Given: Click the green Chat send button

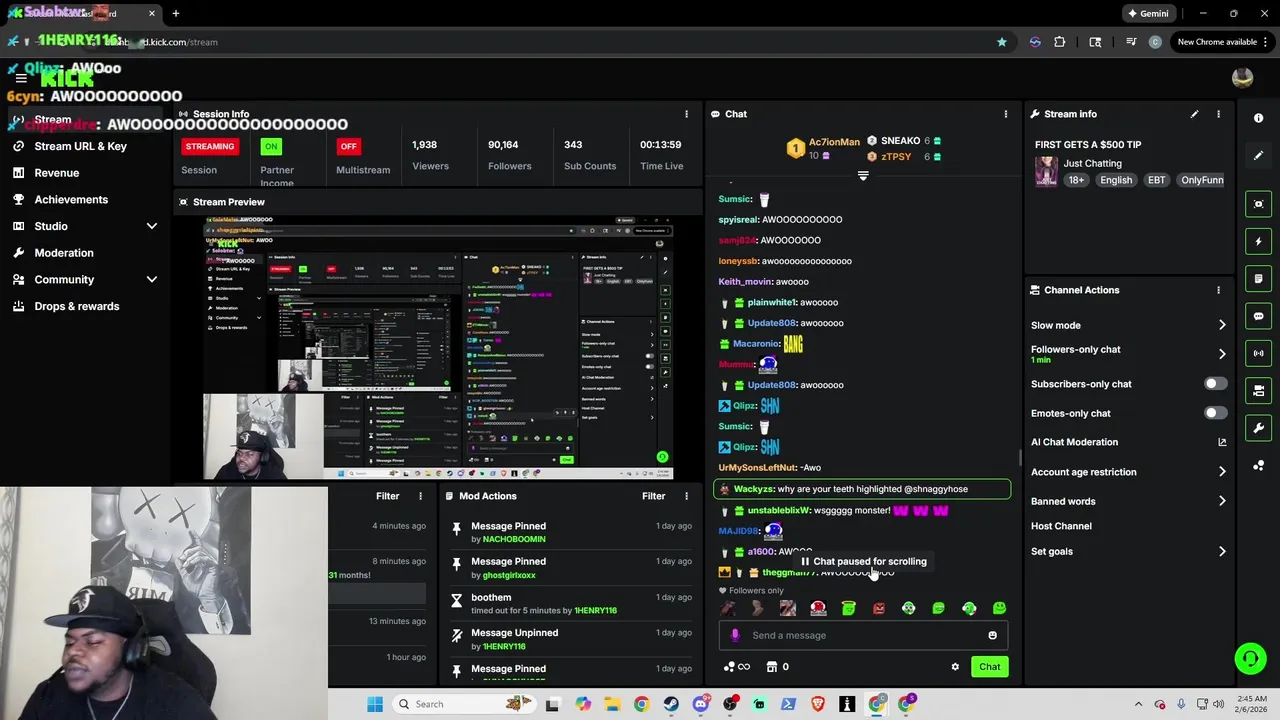Looking at the screenshot, I should coord(989,667).
